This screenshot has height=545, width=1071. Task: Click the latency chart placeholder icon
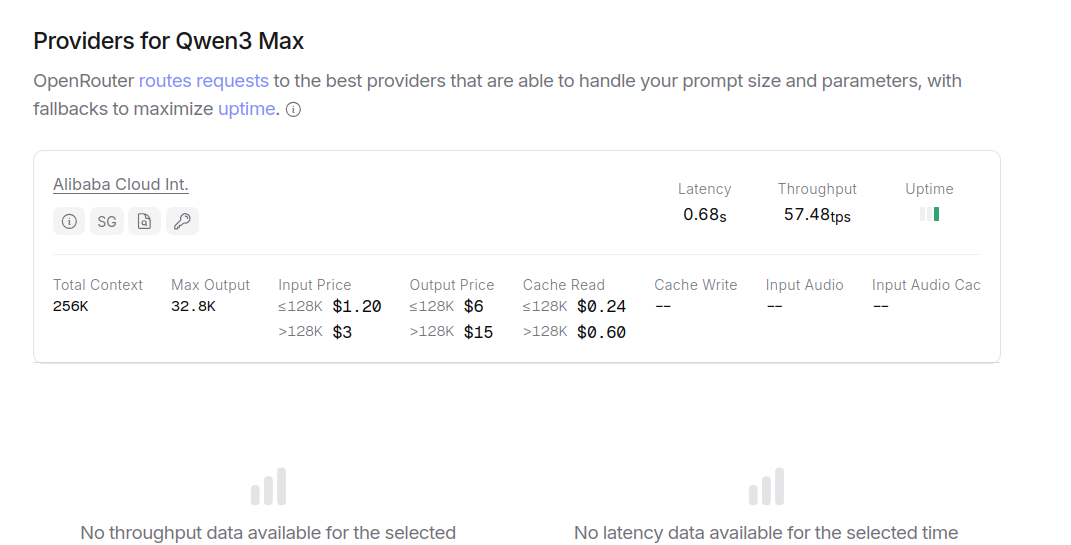click(x=766, y=487)
